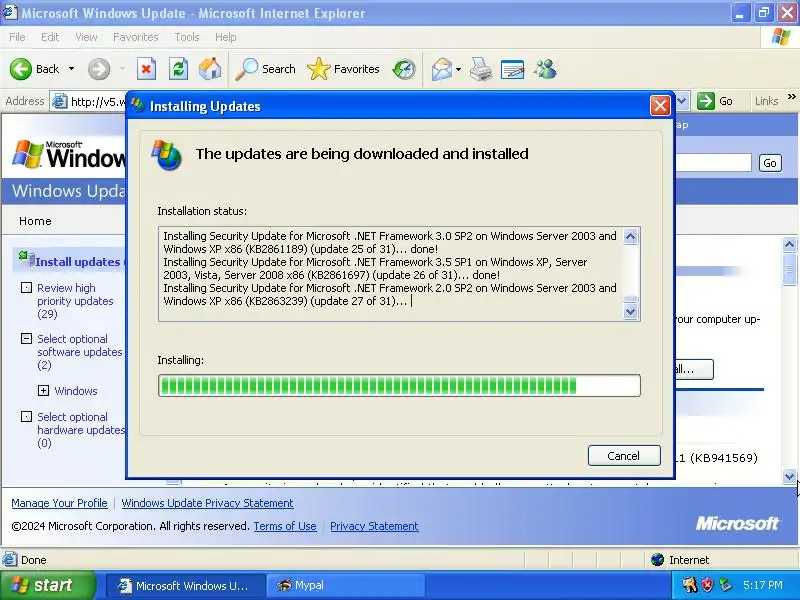Click the Stop page loading icon
This screenshot has height=600, width=800.
pos(146,69)
